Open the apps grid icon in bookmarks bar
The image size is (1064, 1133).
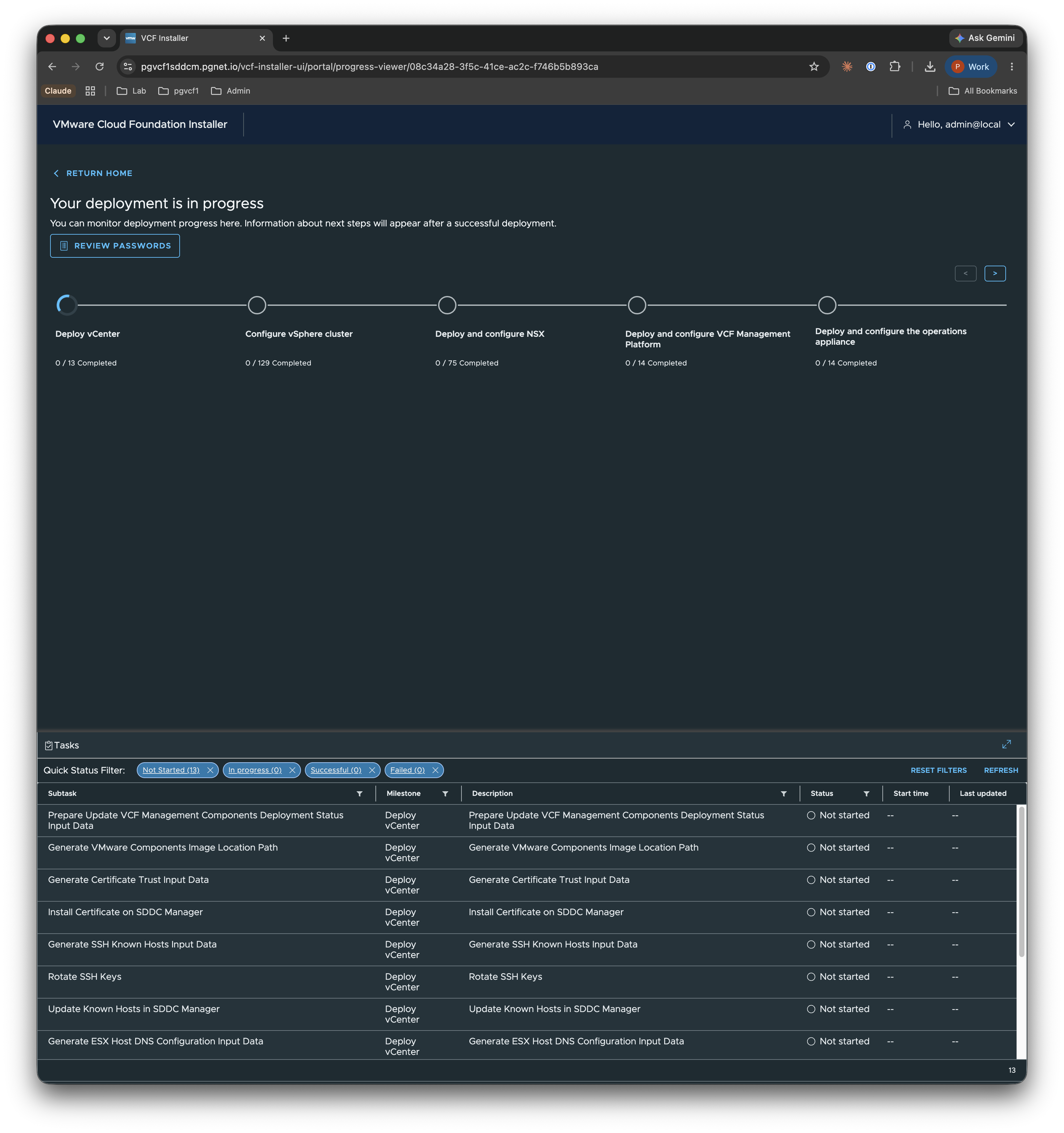point(90,91)
